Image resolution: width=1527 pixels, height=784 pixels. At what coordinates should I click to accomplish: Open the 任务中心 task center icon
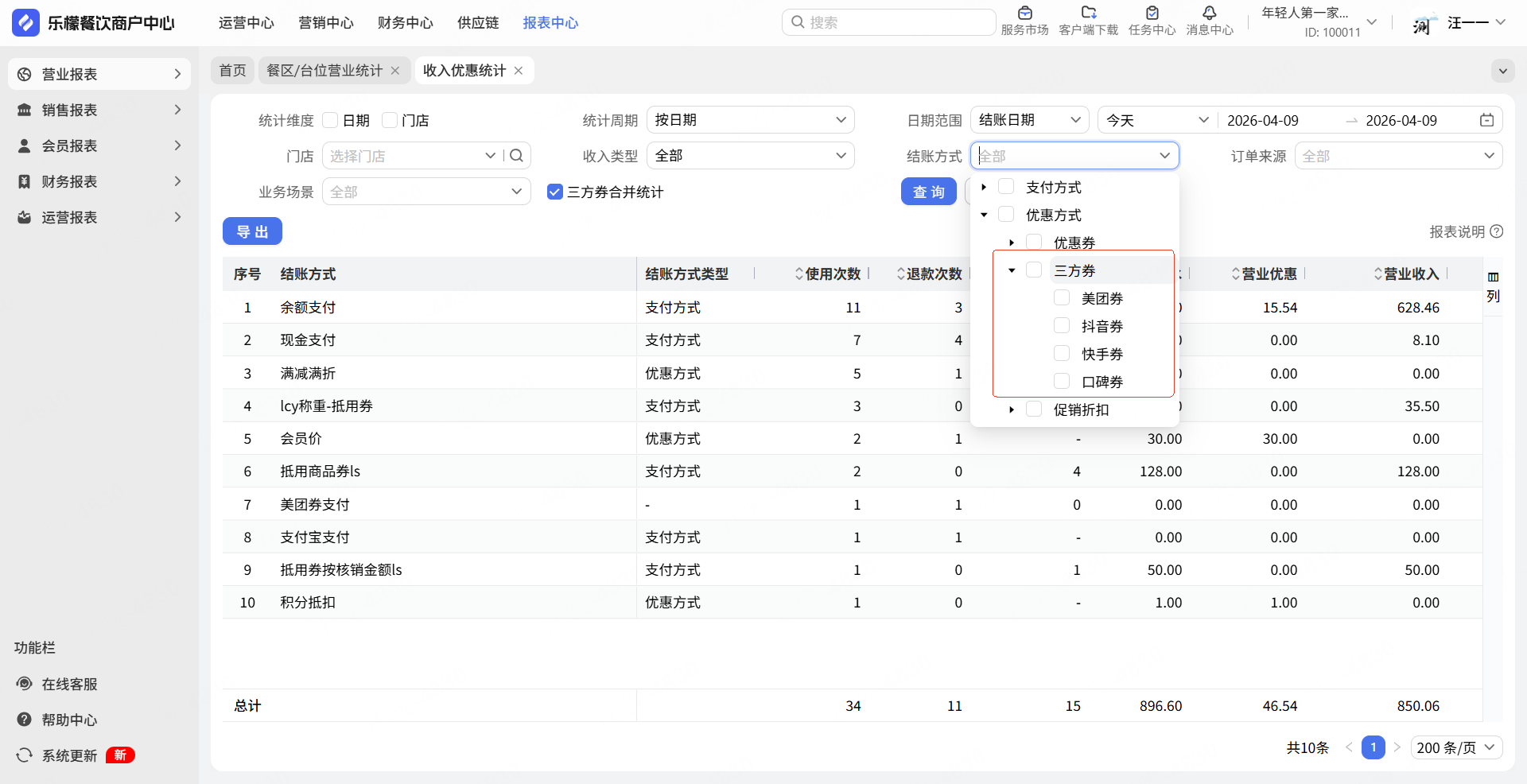(1152, 14)
